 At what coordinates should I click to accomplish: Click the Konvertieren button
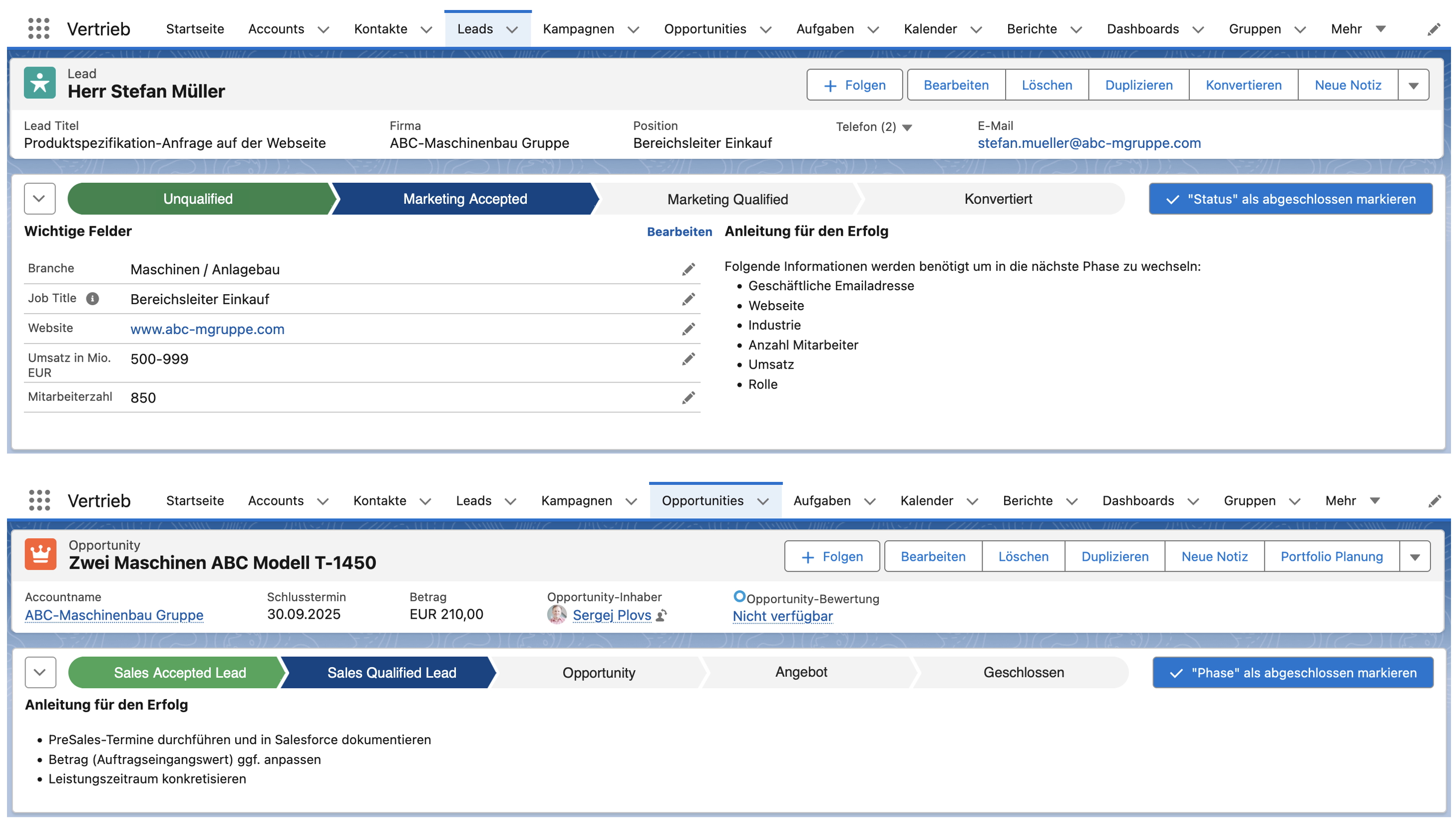[x=1243, y=85]
